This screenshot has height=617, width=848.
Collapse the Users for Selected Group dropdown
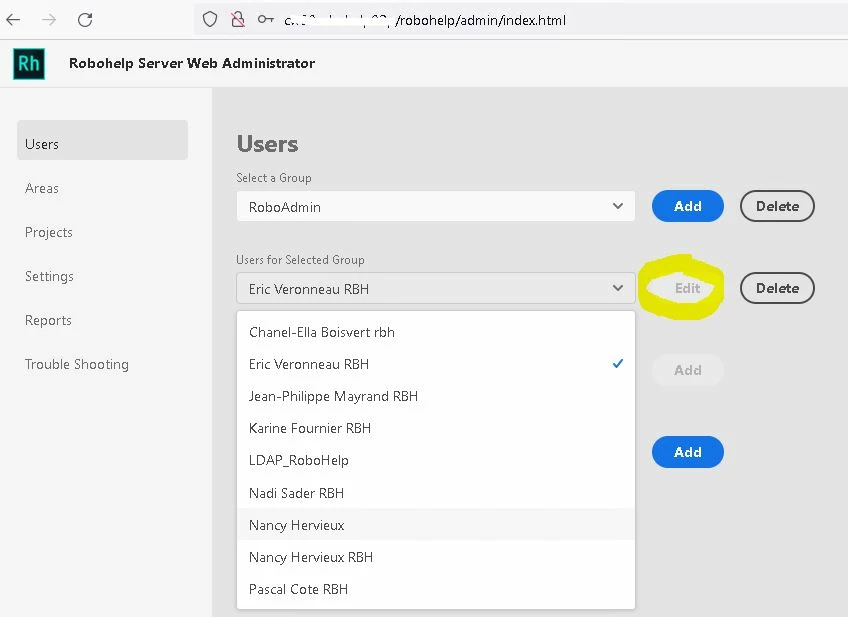pyautogui.click(x=436, y=288)
